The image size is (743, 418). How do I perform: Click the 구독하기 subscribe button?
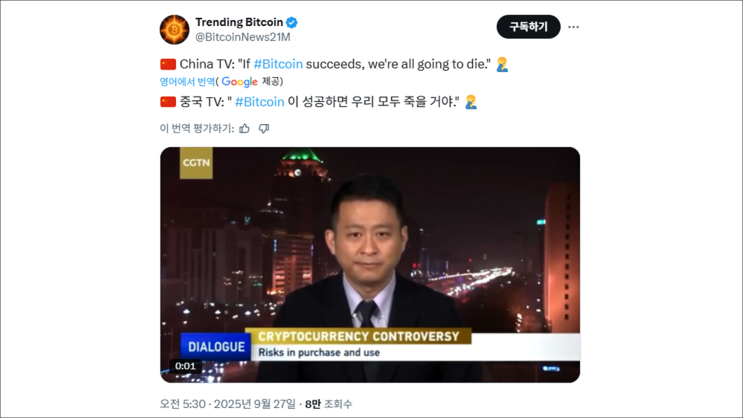(528, 27)
